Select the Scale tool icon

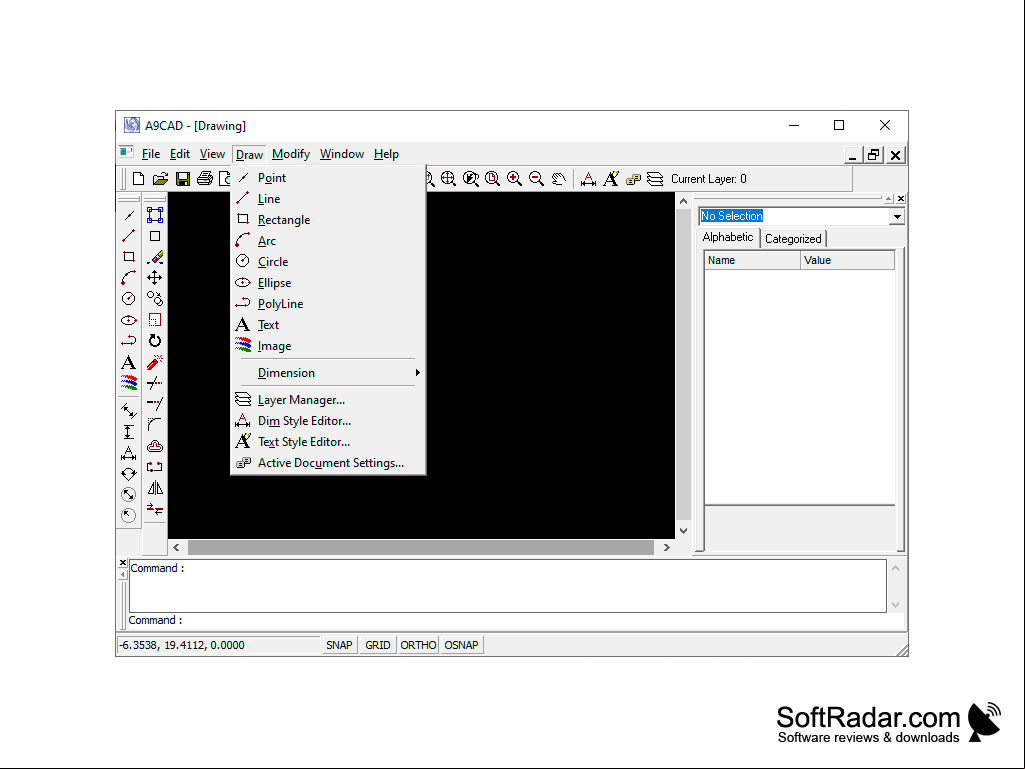click(x=155, y=320)
